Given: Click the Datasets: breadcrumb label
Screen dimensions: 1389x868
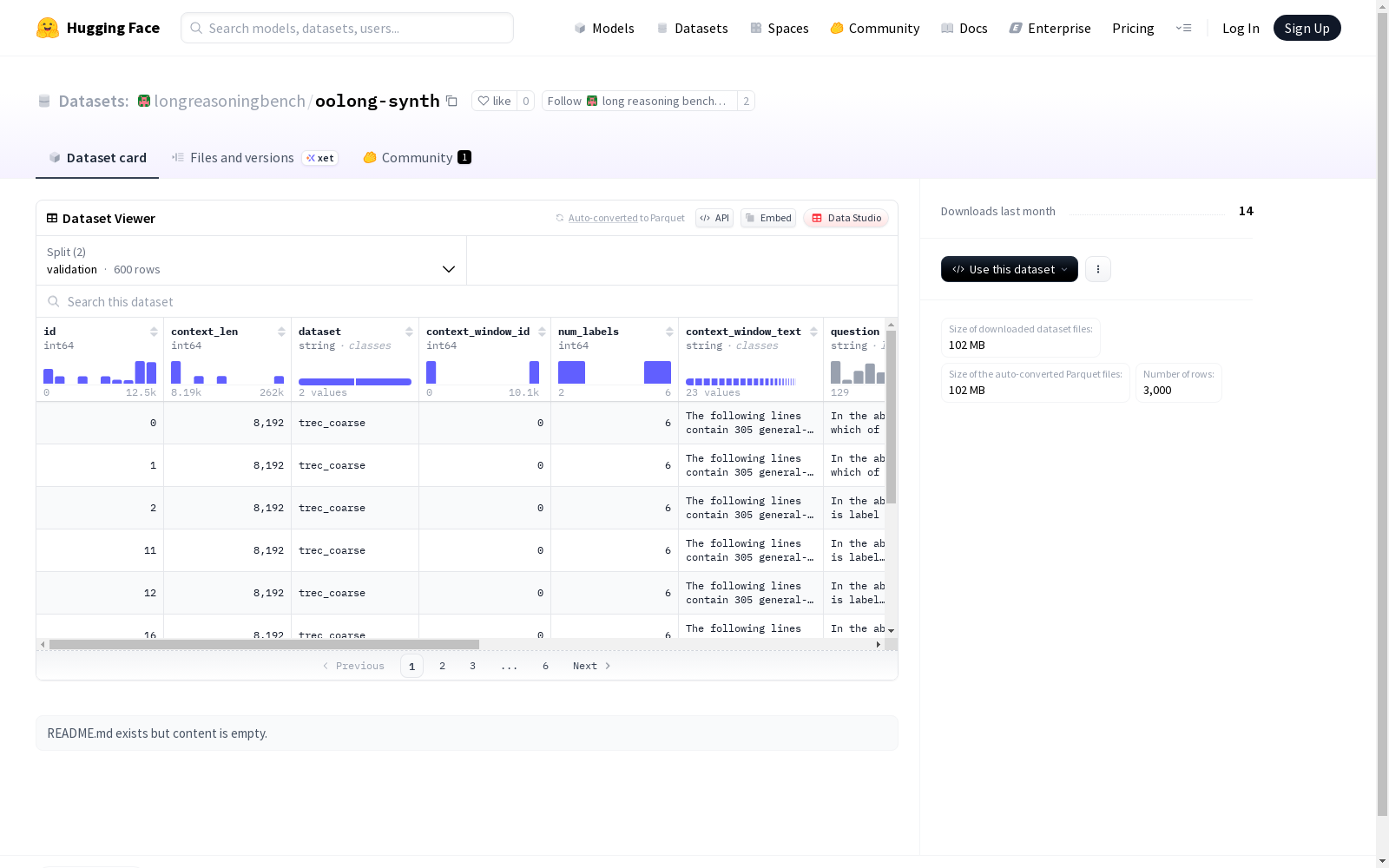Looking at the screenshot, I should click(94, 101).
